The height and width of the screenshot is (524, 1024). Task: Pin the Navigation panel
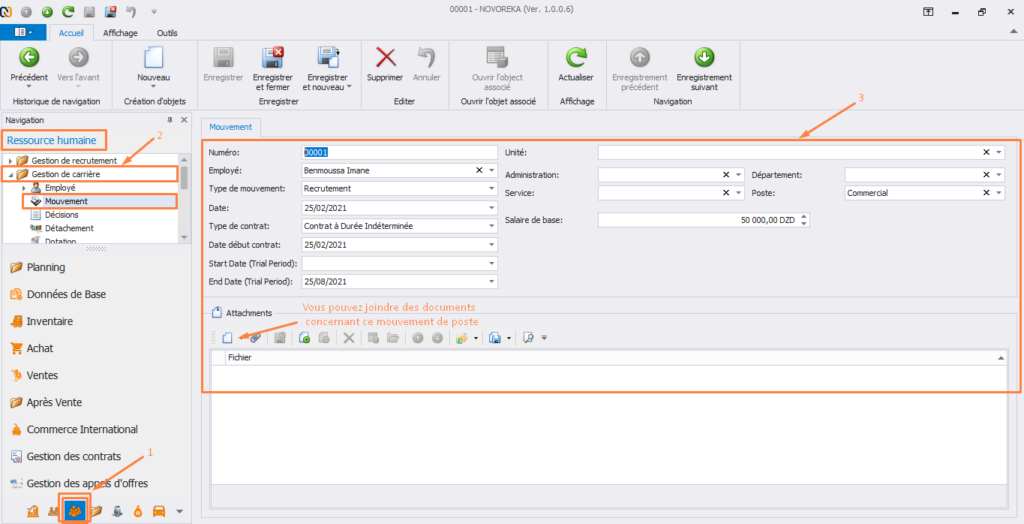(x=170, y=120)
